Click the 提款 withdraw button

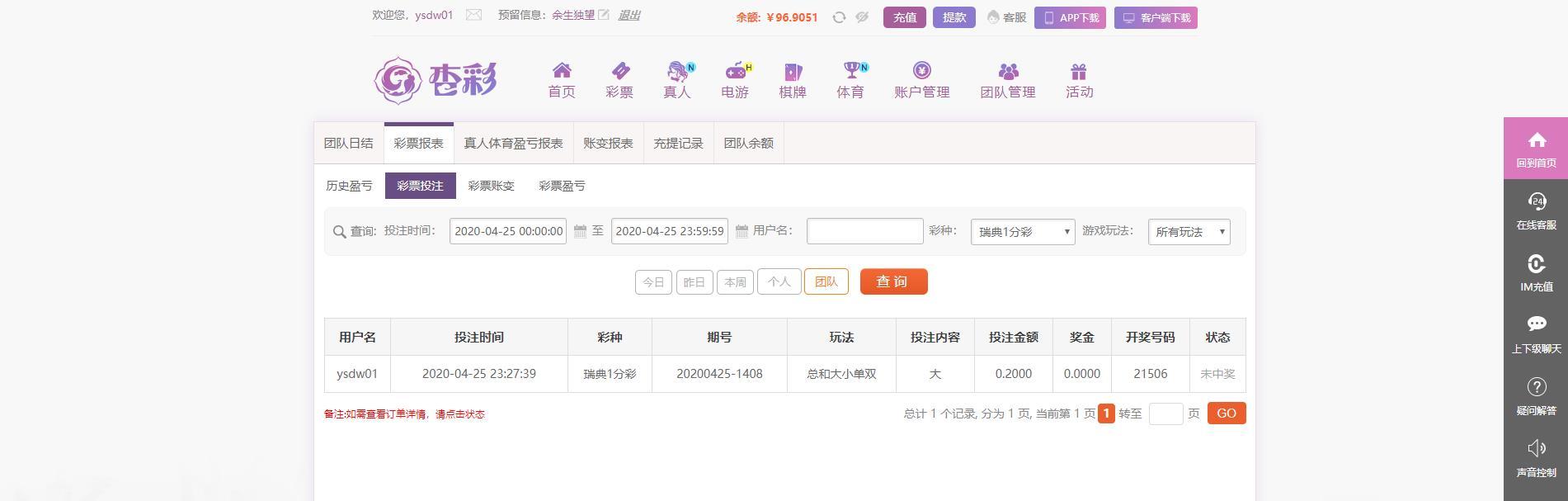coord(954,17)
